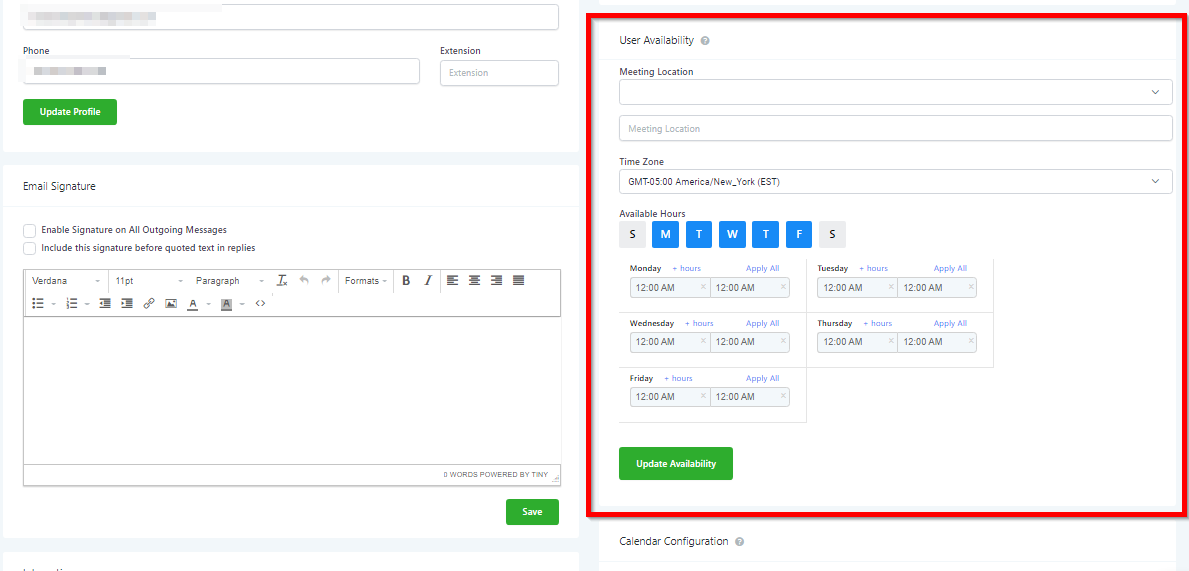Screen dimensions: 1189x571
Task: Insert a link using the link icon
Action: pos(149,303)
